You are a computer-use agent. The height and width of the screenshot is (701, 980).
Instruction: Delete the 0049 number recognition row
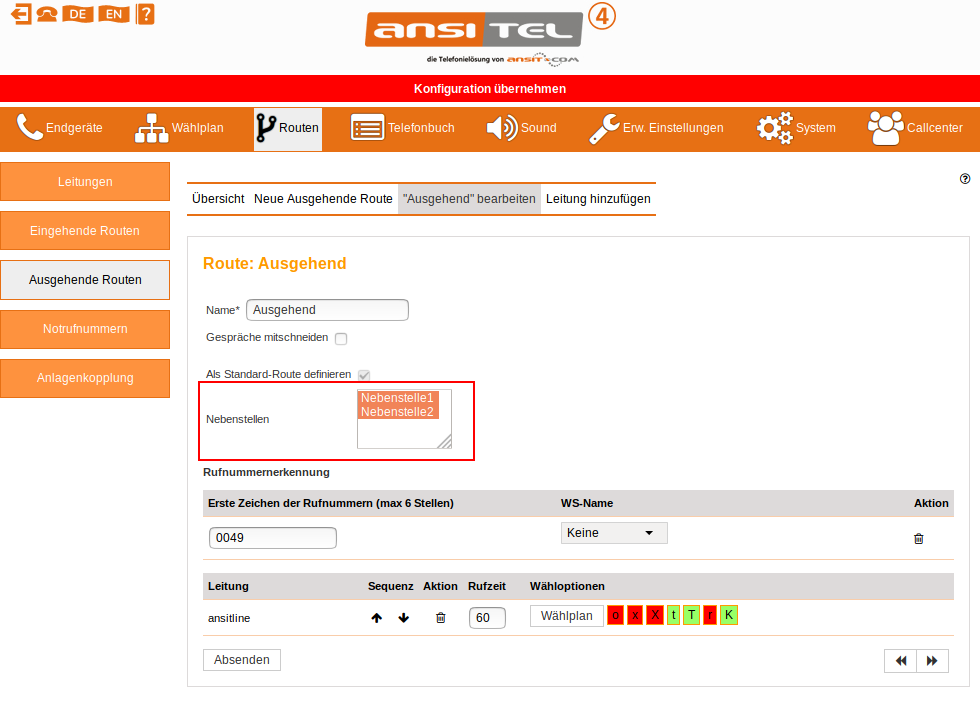[x=918, y=538]
